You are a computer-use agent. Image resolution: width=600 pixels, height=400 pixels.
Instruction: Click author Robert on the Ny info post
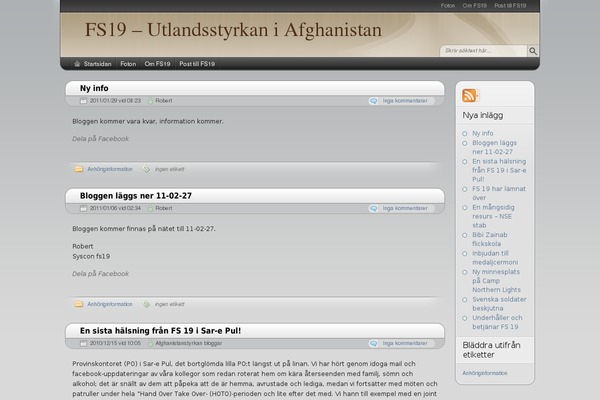coord(164,101)
